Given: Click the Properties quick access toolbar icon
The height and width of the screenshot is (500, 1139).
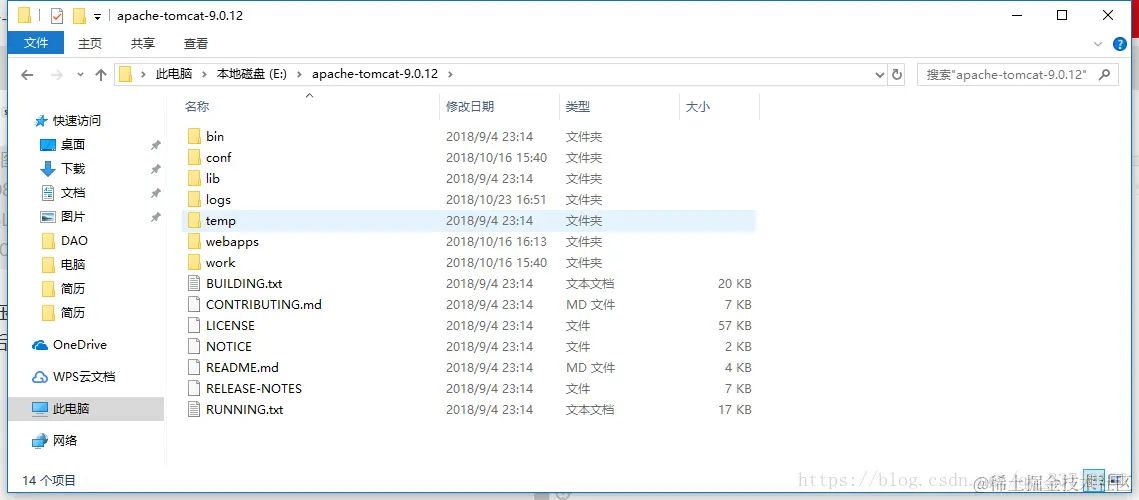Looking at the screenshot, I should tap(57, 15).
